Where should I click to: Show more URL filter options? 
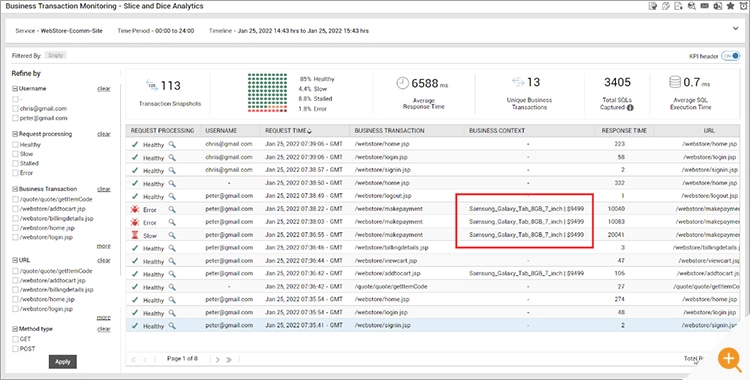point(103,318)
